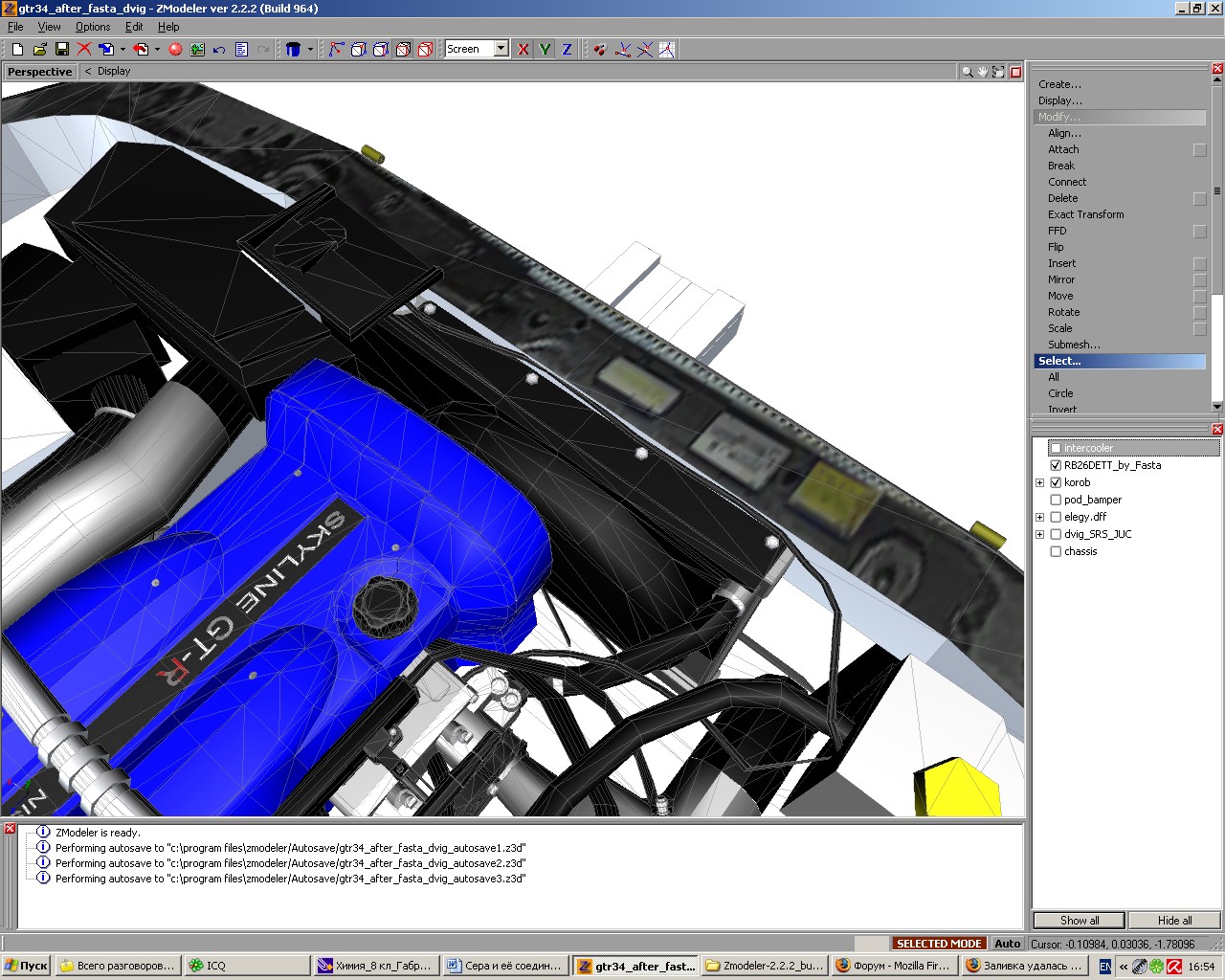Select the edges level cube icon
Screen dimensions: 1225x980
[358, 49]
